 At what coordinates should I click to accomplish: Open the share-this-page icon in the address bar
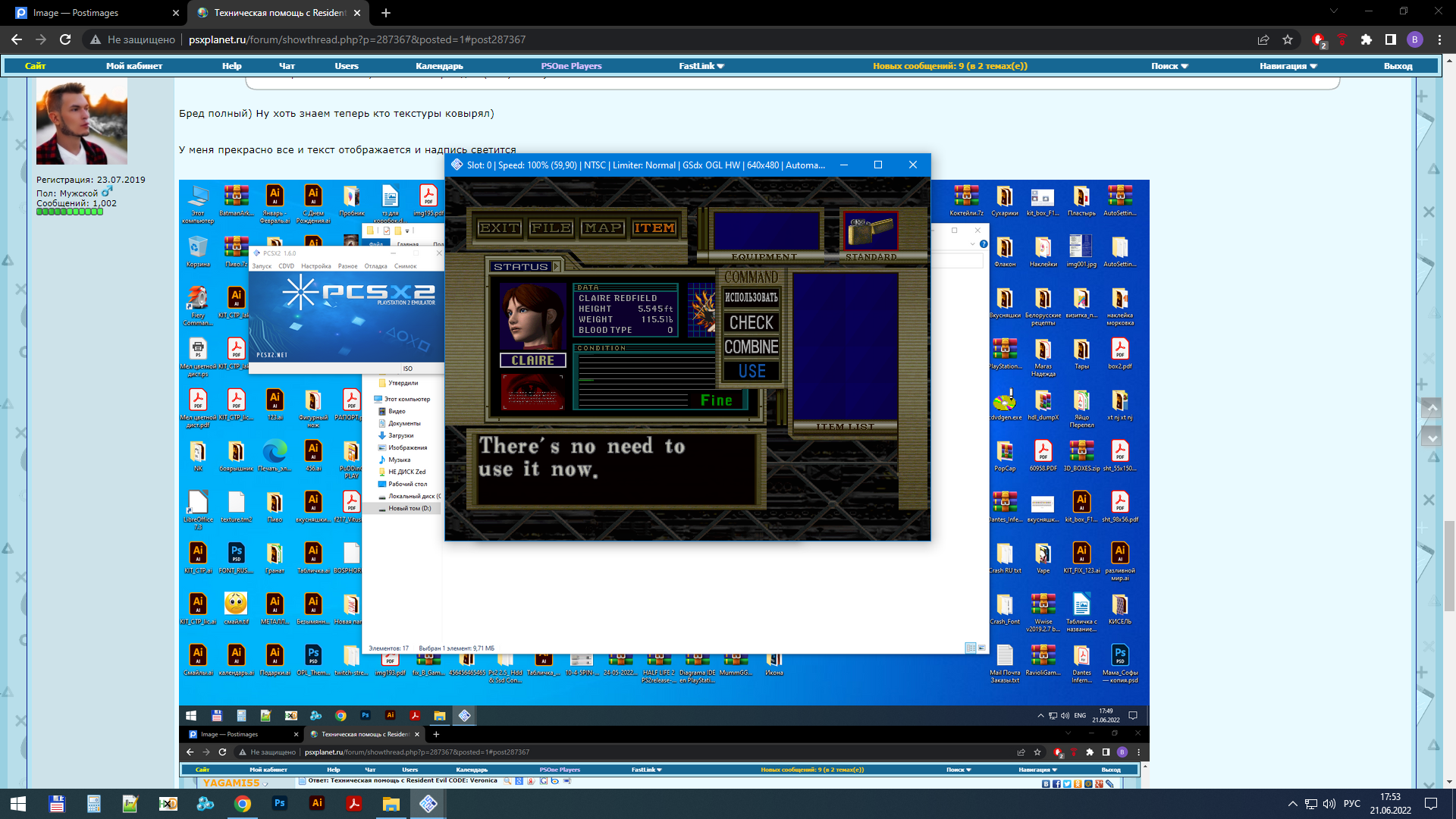click(1263, 39)
